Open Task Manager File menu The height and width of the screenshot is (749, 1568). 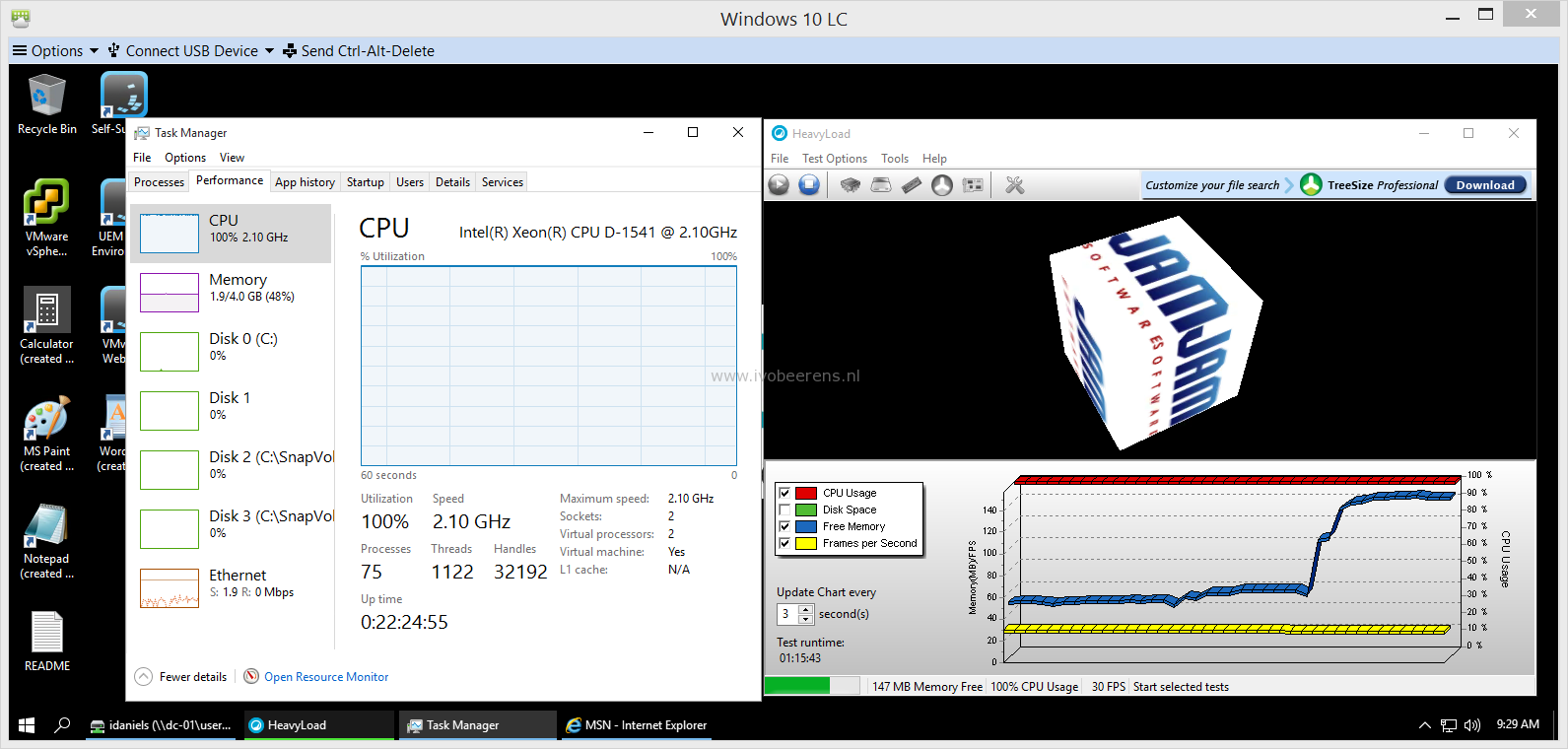pos(142,158)
